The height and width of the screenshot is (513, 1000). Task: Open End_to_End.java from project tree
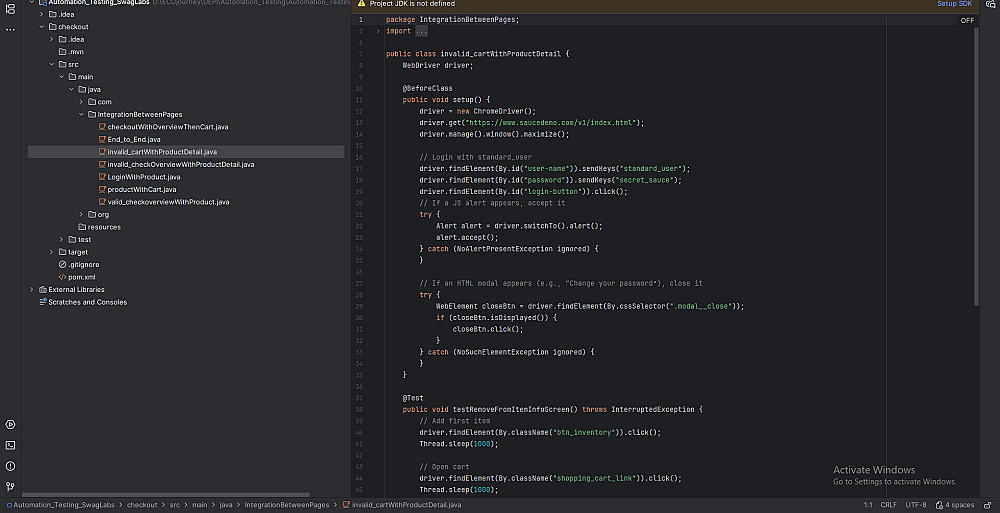coord(133,139)
